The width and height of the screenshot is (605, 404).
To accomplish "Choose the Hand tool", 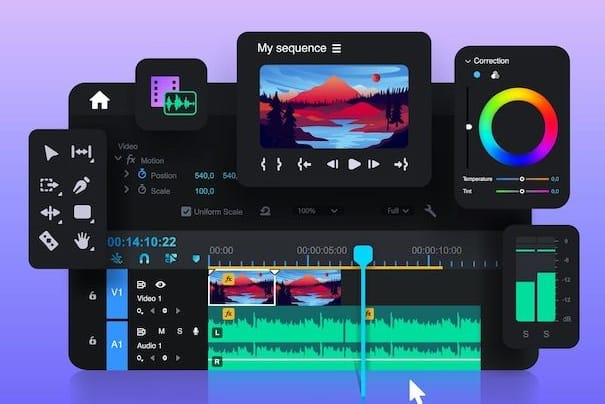I will (x=82, y=240).
